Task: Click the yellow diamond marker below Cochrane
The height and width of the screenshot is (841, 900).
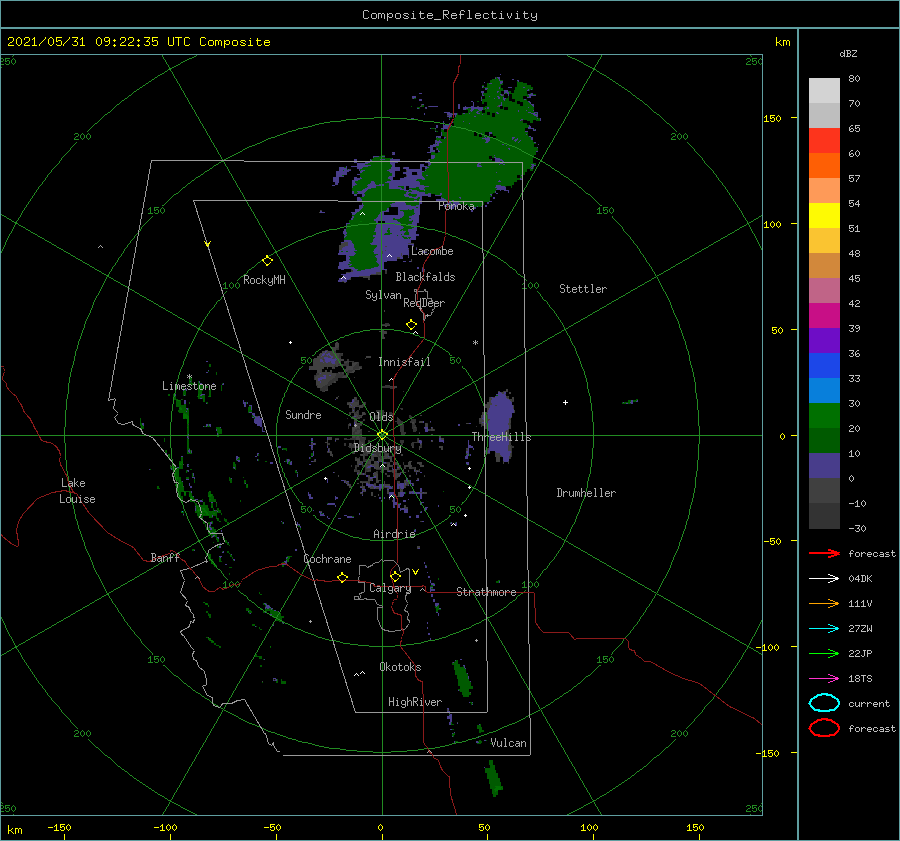Action: click(343, 578)
